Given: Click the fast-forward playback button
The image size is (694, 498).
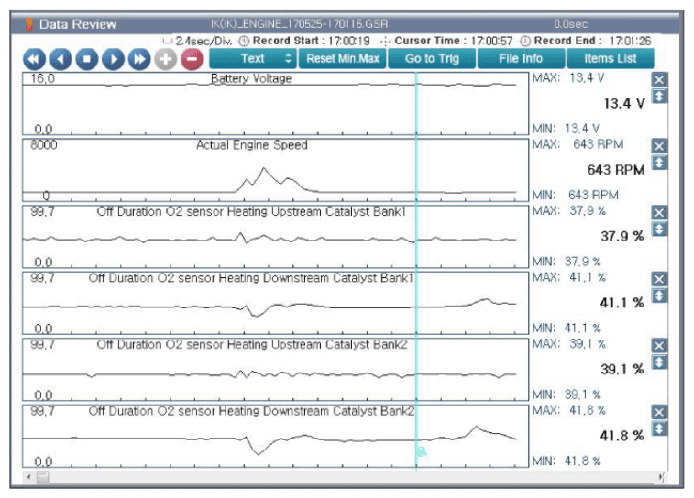Looking at the screenshot, I should pyautogui.click(x=138, y=59).
